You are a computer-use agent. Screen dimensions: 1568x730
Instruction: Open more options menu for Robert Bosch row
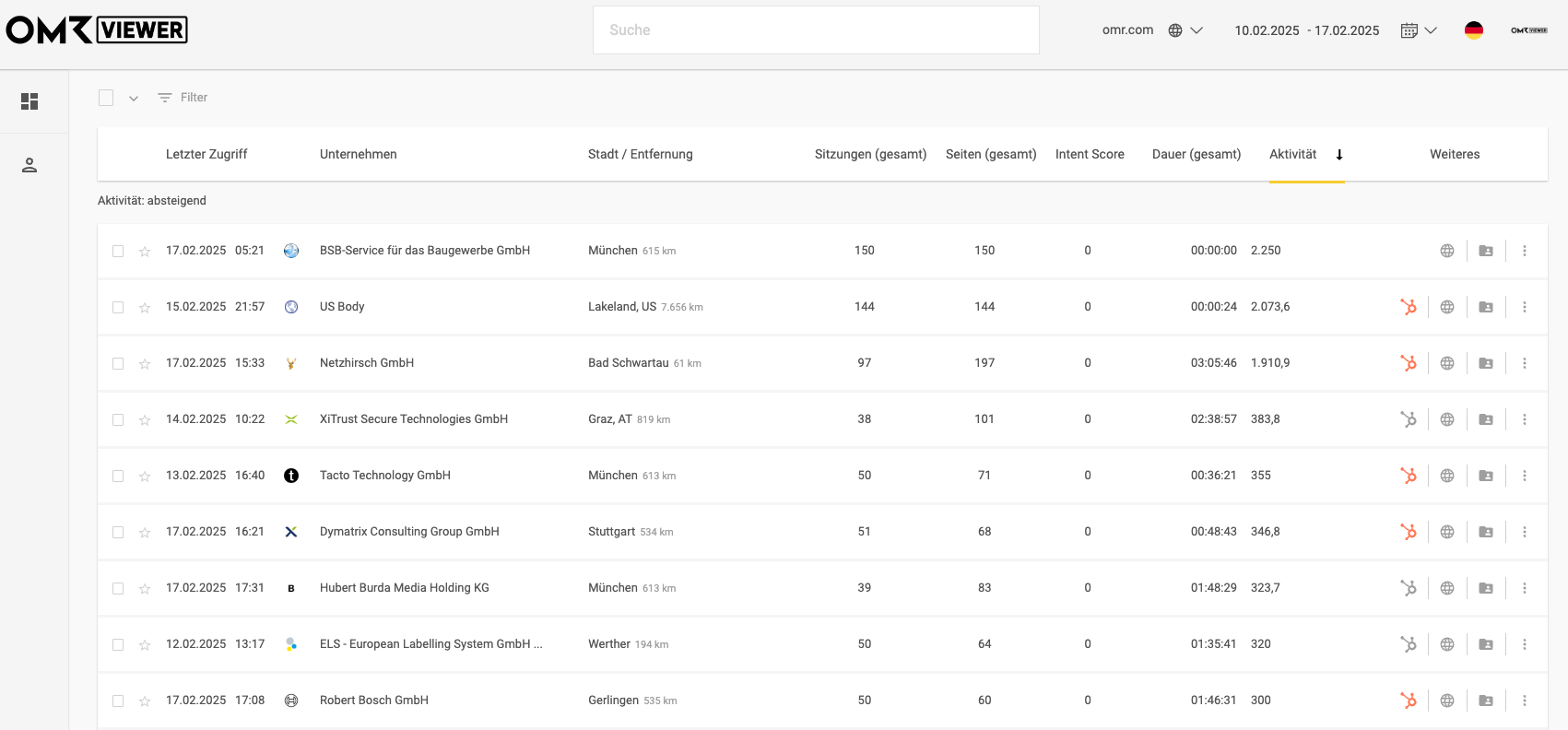1525,701
